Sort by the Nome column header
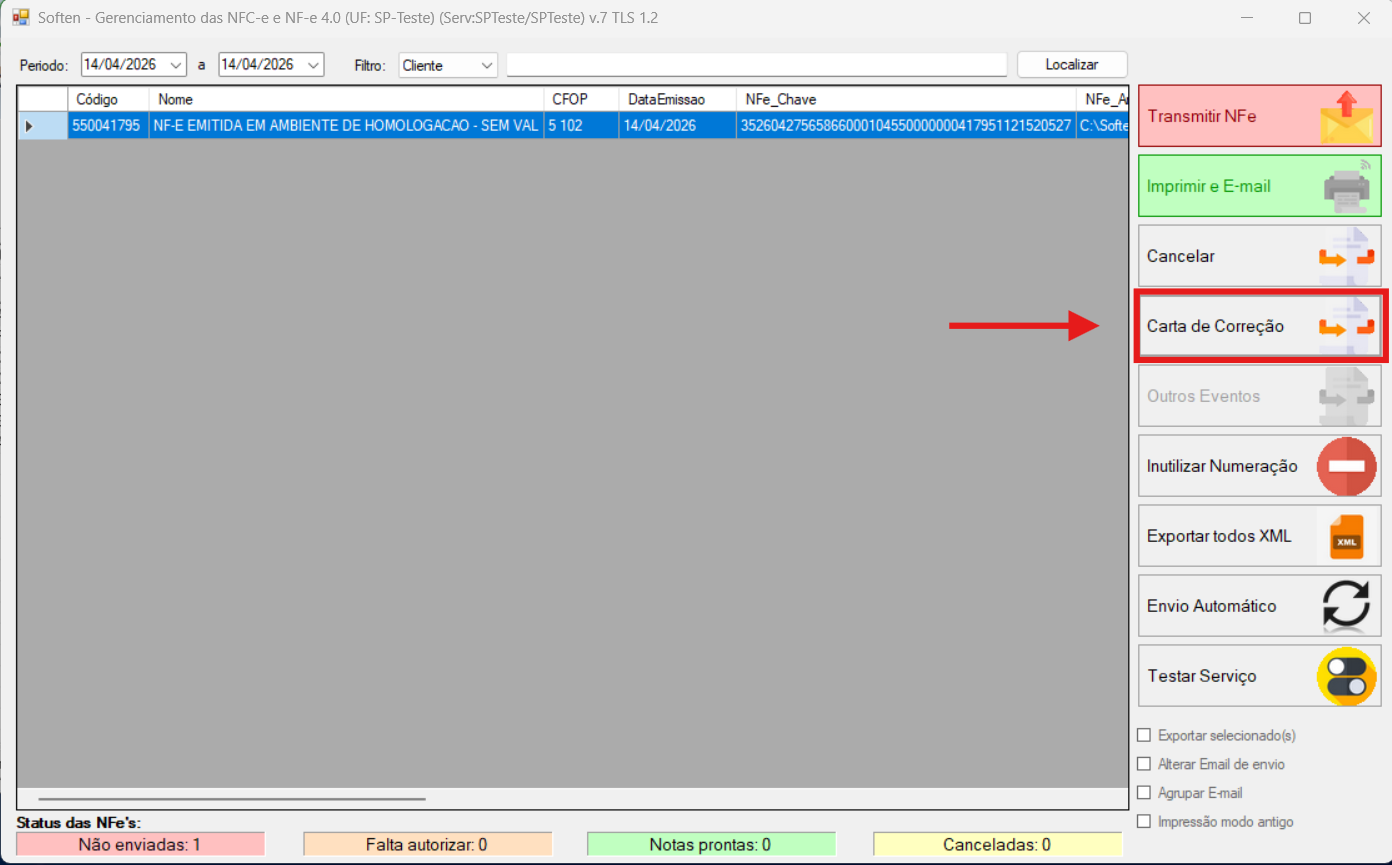The width and height of the screenshot is (1392, 865). (346, 99)
